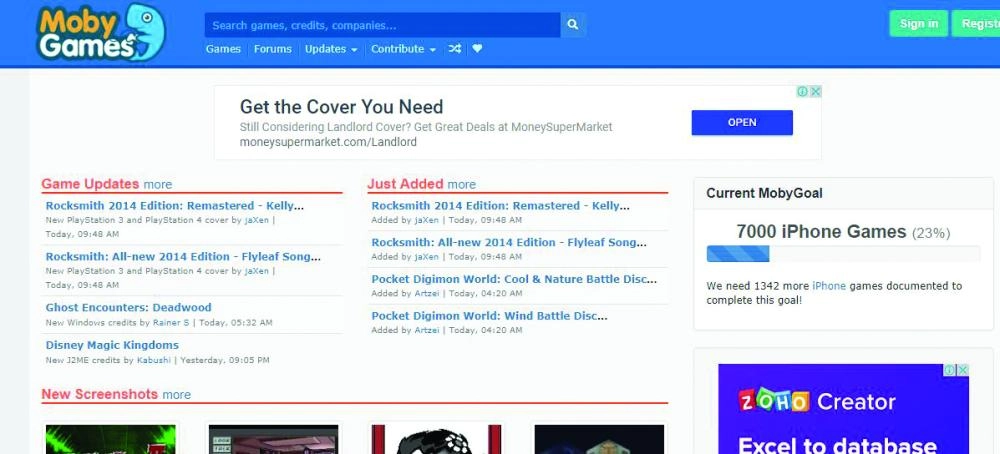Expand the Updates dropdown menu
Screen dimensions: 1000x454
pos(331,49)
